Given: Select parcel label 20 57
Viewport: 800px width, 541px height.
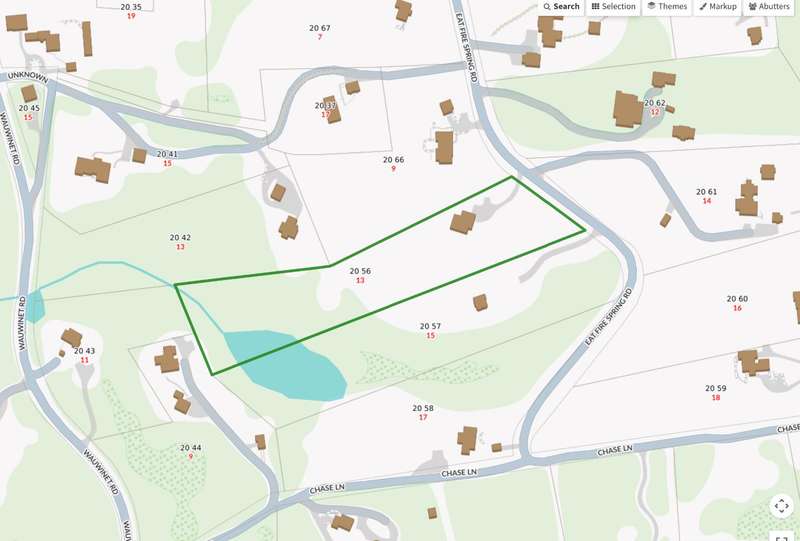Looking at the screenshot, I should (x=430, y=326).
